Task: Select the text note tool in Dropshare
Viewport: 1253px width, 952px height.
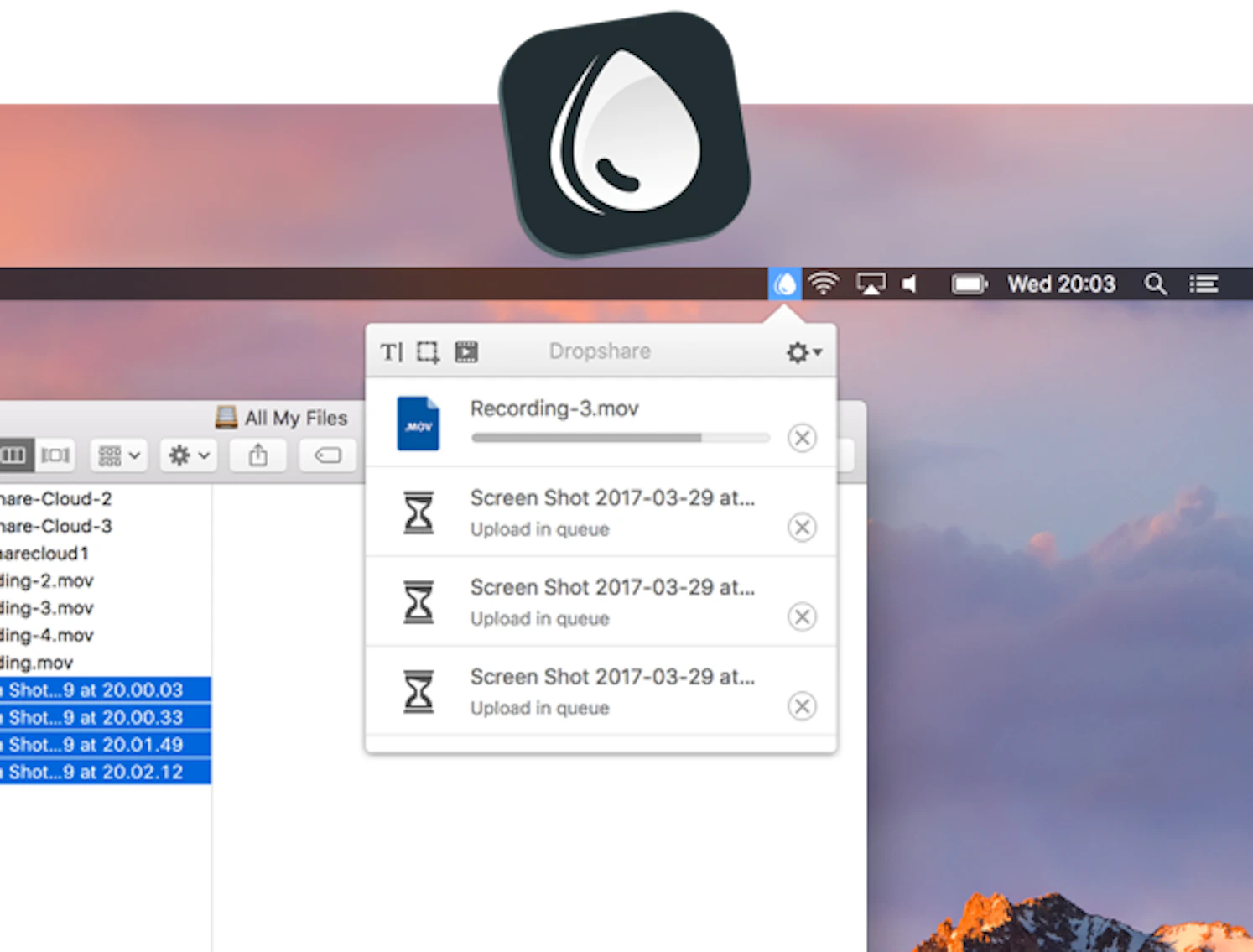Action: pyautogui.click(x=392, y=352)
